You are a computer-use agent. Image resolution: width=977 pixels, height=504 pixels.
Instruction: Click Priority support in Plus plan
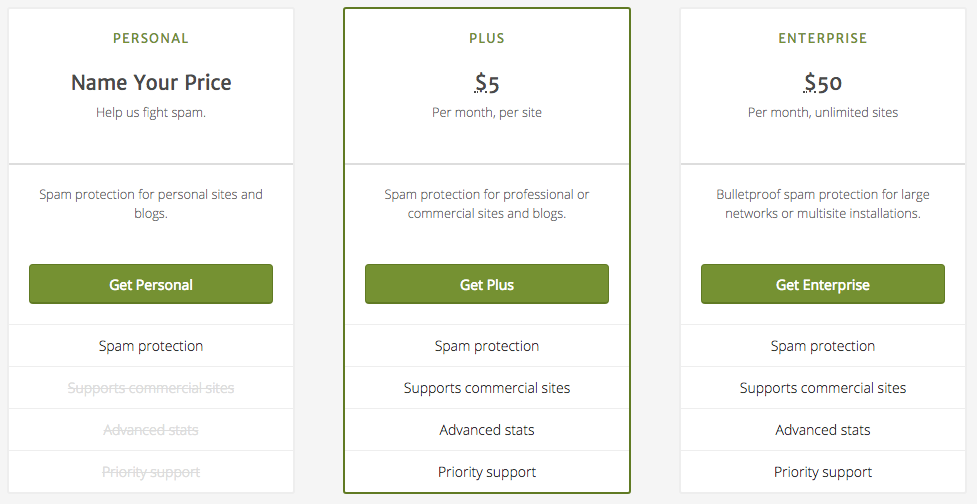pos(487,472)
